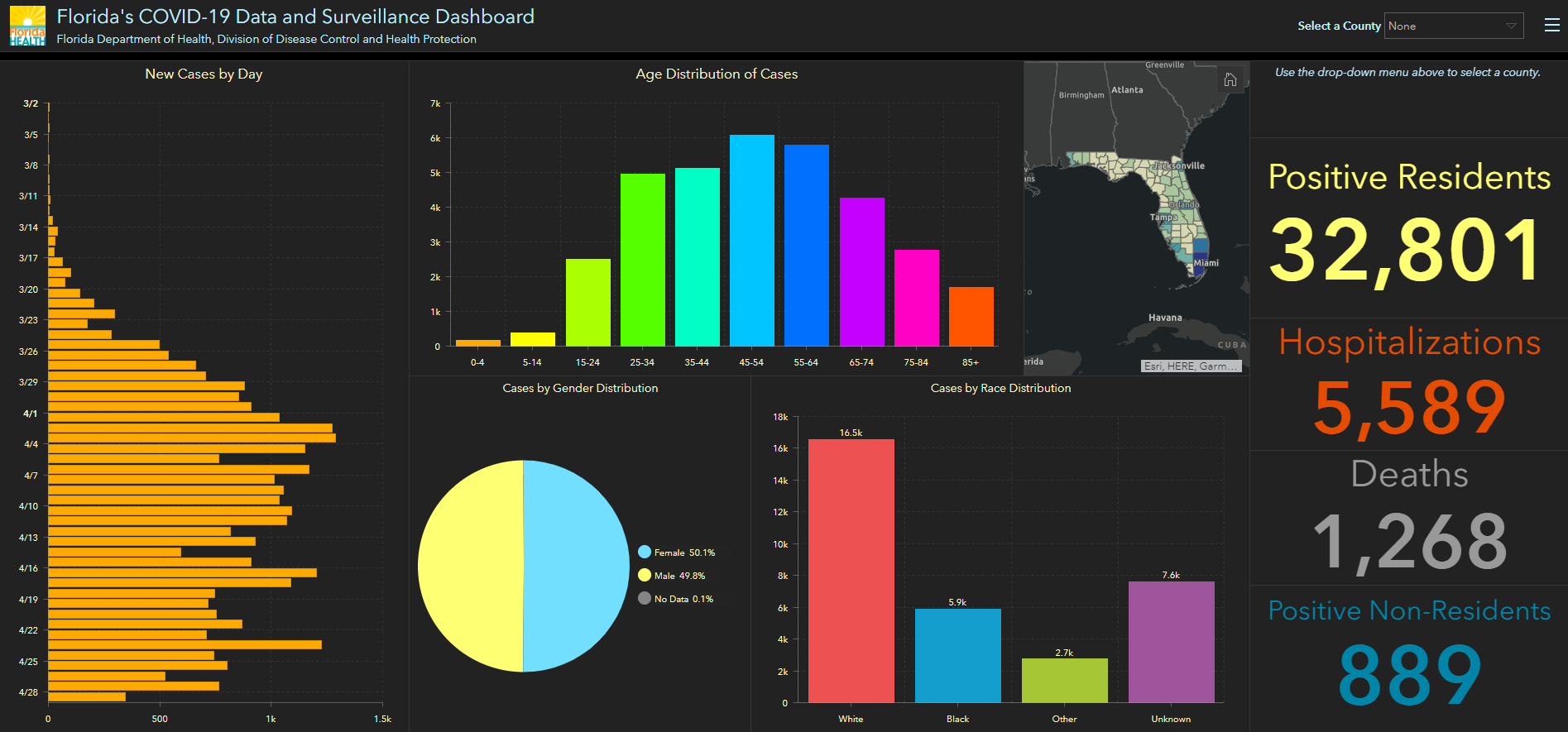1568x732 pixels.
Task: Click the 2.7k label above Other bar
Action: click(1064, 653)
